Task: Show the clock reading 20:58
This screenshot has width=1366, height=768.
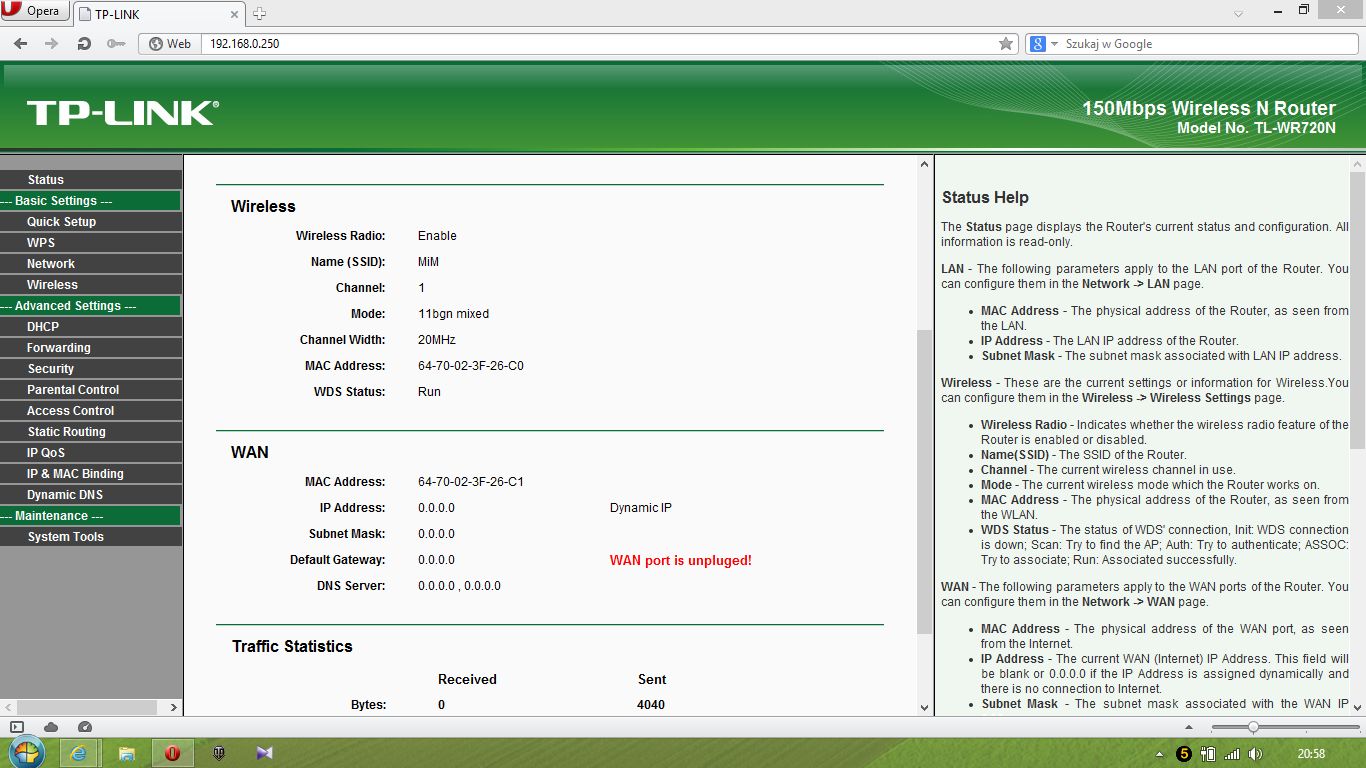Action: (x=1311, y=754)
